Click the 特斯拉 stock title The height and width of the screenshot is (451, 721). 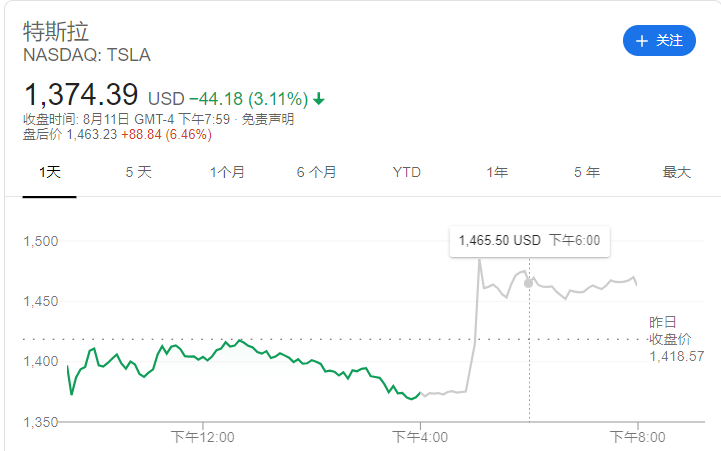click(x=56, y=30)
